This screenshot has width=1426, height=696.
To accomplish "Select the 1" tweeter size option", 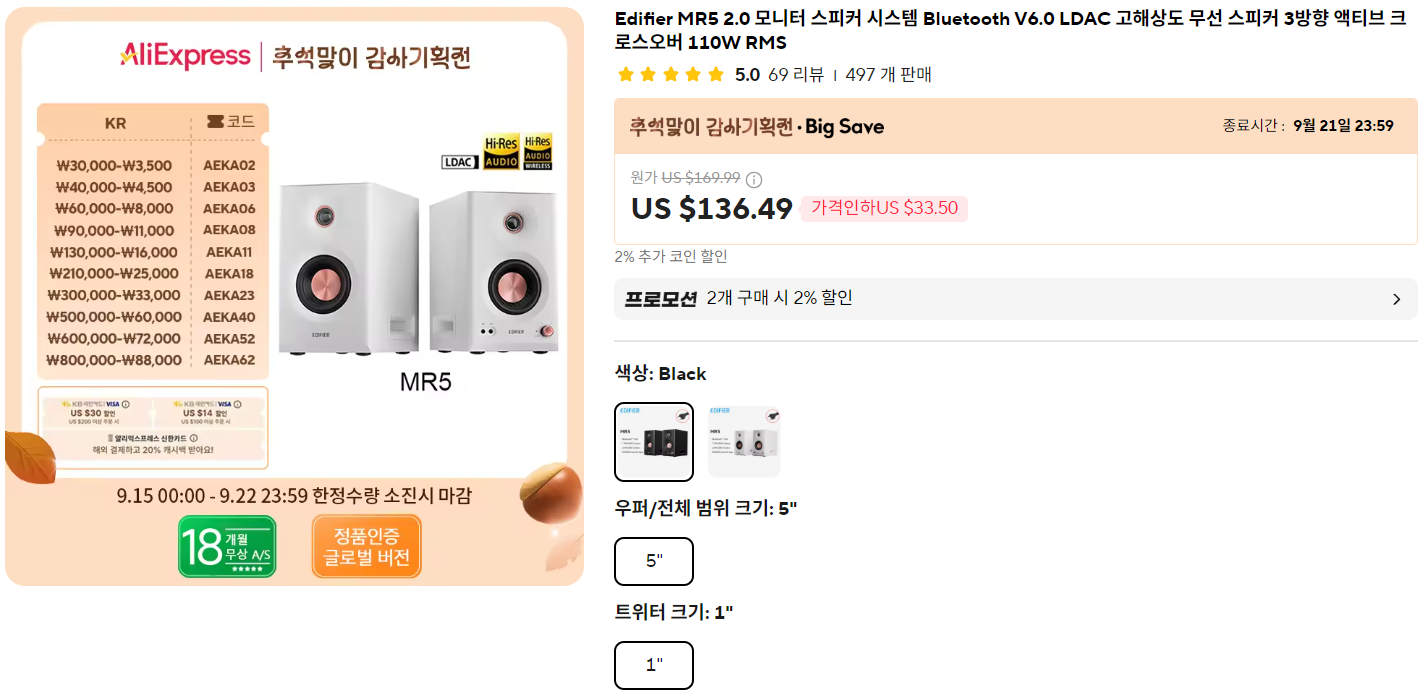I will point(653,664).
